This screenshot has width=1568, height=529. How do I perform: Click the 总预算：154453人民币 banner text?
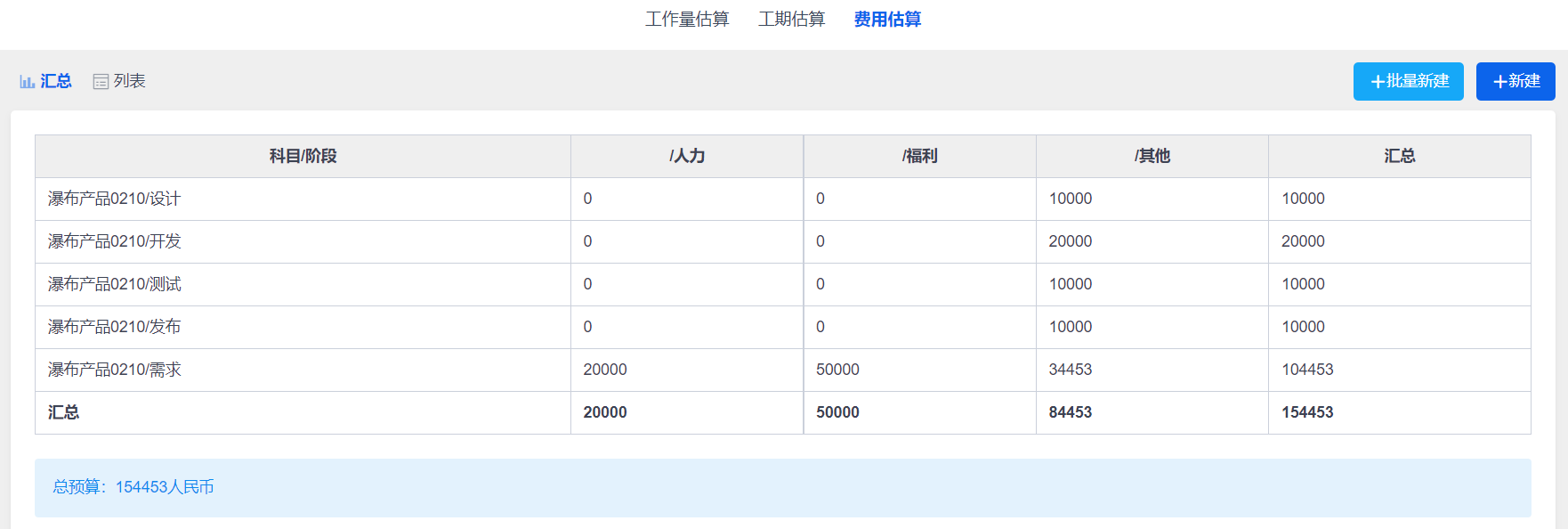(133, 487)
